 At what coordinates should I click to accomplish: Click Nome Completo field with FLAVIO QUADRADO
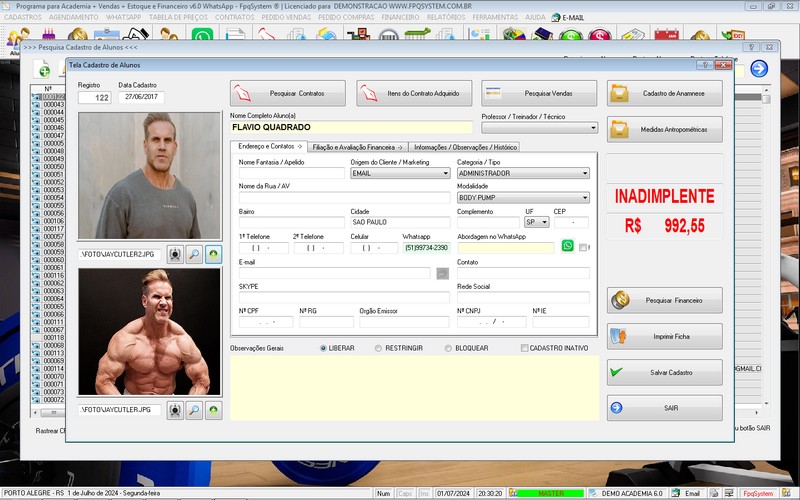[x=352, y=127]
